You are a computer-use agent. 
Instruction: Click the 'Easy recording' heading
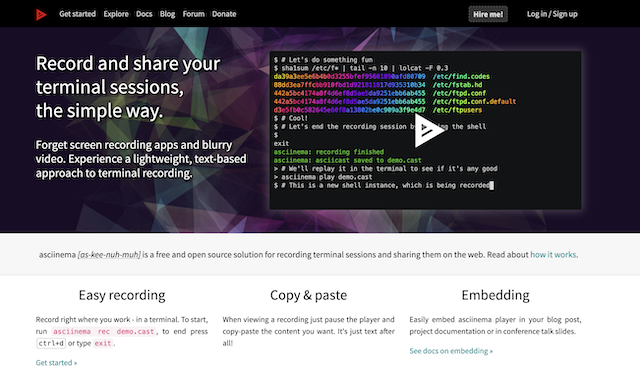click(x=122, y=295)
